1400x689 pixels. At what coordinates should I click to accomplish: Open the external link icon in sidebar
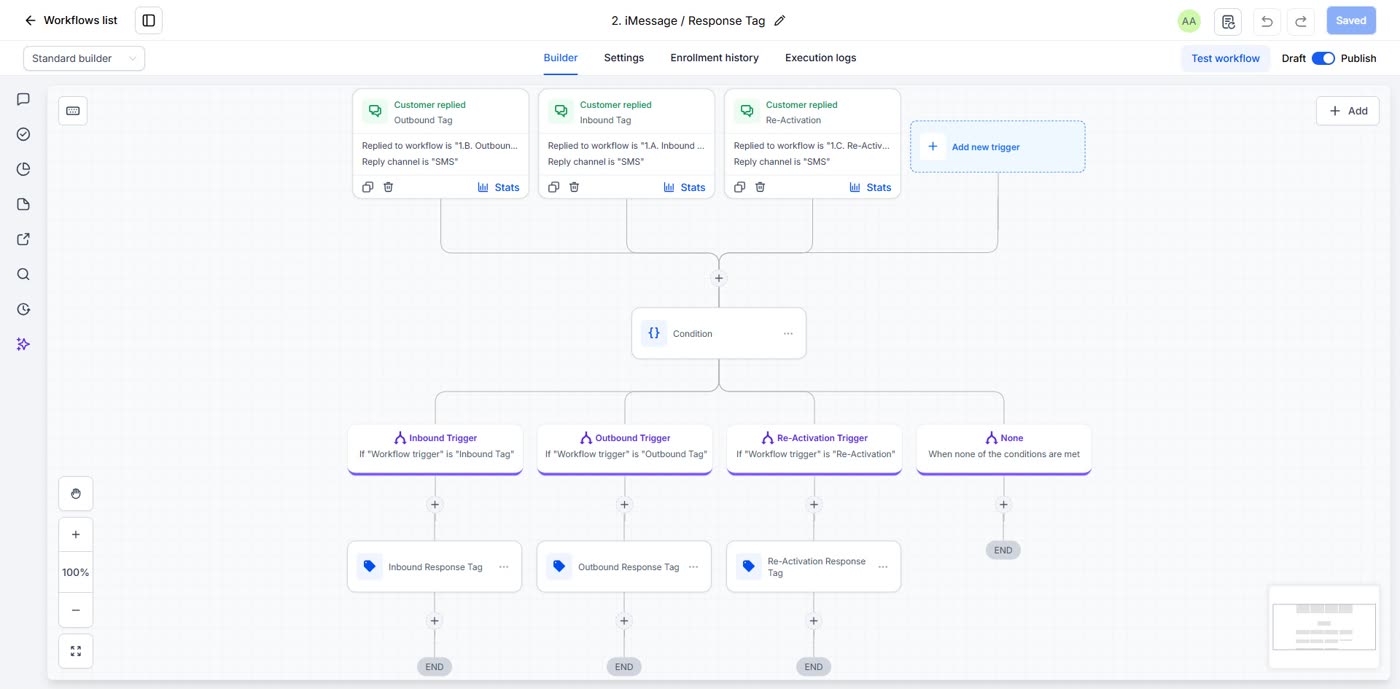pyautogui.click(x=23, y=239)
